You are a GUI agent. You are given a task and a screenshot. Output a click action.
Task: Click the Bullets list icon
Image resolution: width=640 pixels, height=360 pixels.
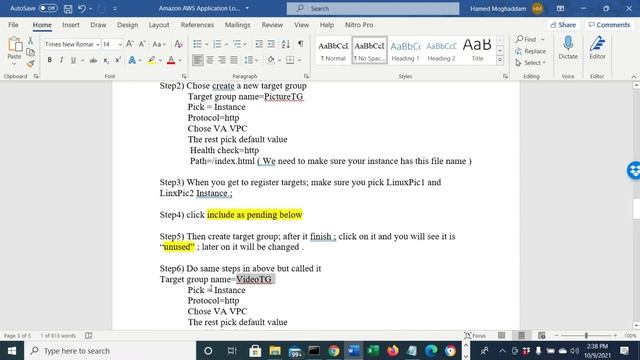tap(197, 44)
